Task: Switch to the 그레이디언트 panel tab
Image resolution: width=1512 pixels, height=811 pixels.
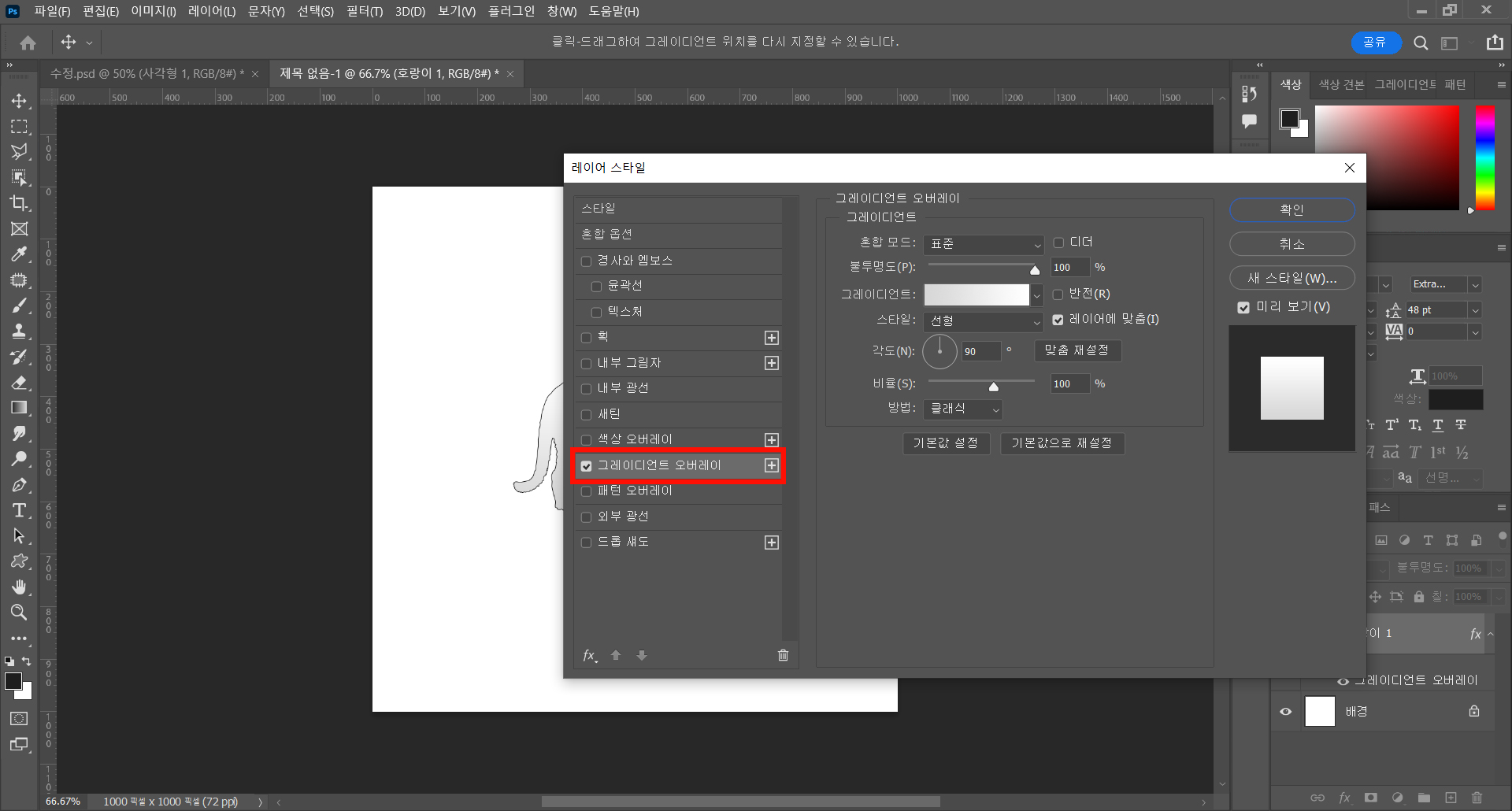Action: (1405, 84)
